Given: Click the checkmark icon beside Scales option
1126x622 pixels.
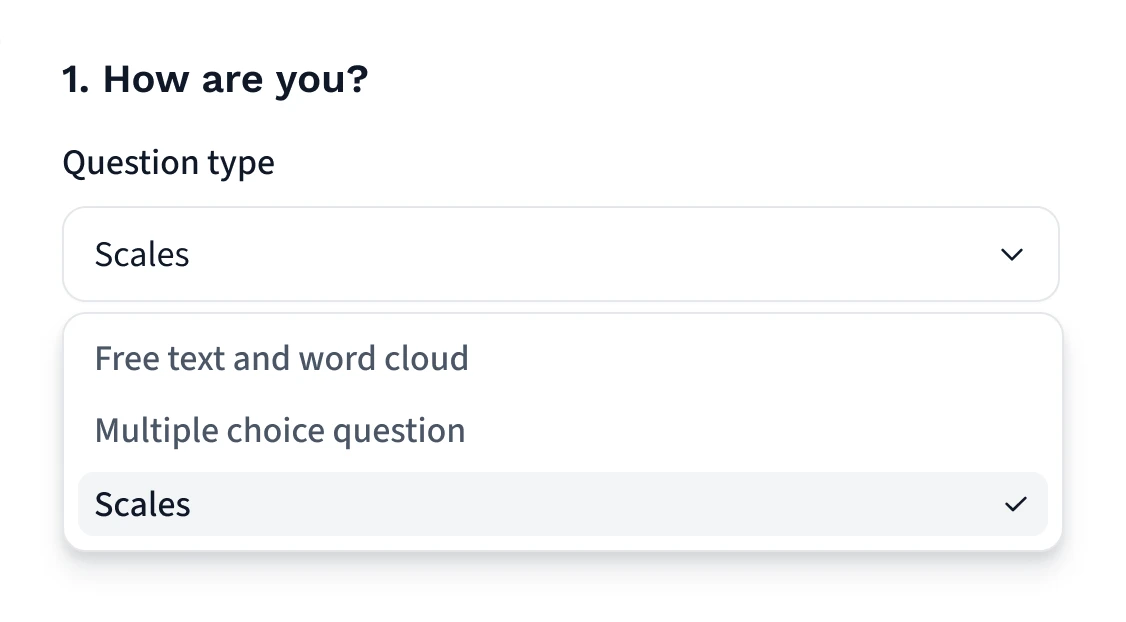Looking at the screenshot, I should (1015, 505).
